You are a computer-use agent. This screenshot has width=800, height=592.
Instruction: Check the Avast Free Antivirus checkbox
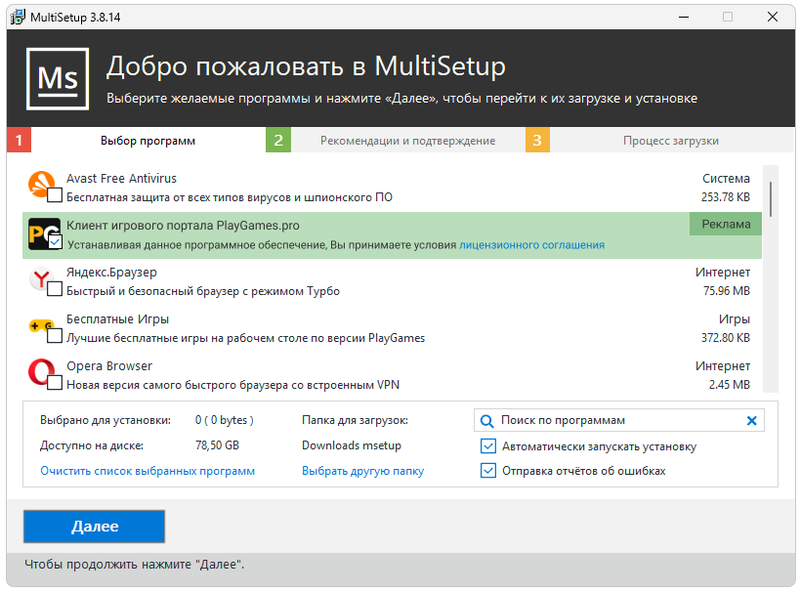pyautogui.click(x=55, y=196)
